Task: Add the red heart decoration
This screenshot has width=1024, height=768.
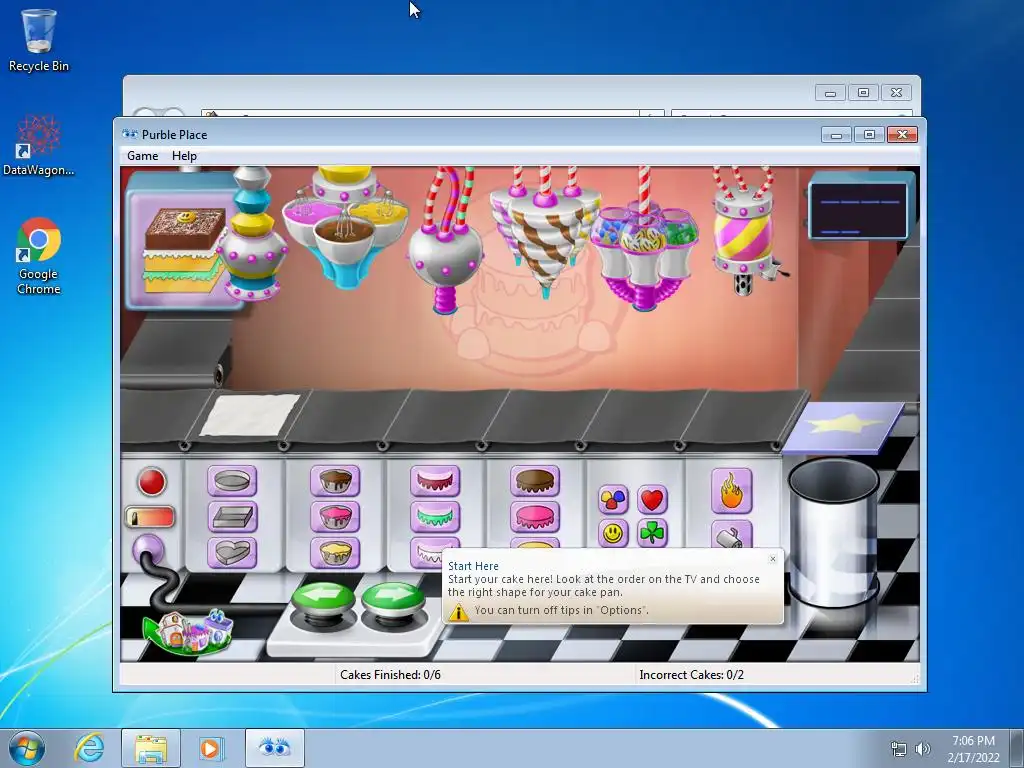Action: pyautogui.click(x=652, y=500)
